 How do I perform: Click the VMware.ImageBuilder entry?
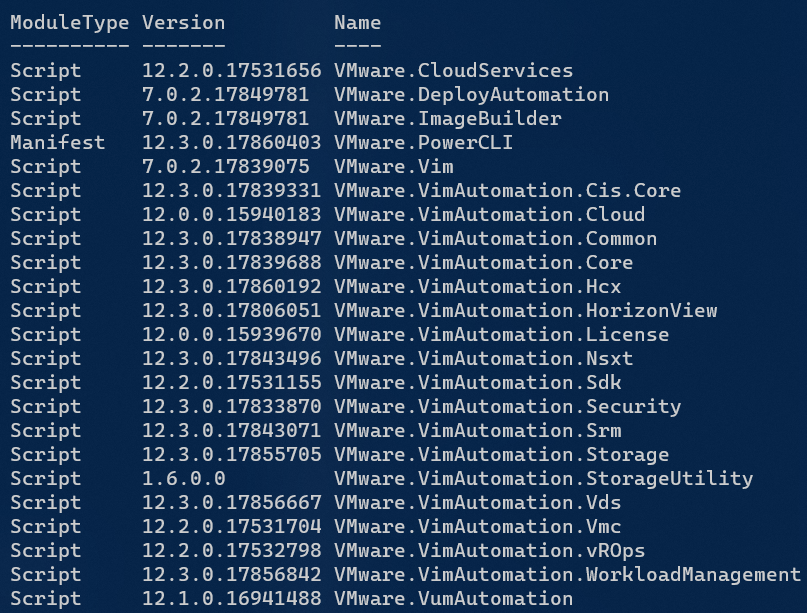(x=447, y=118)
